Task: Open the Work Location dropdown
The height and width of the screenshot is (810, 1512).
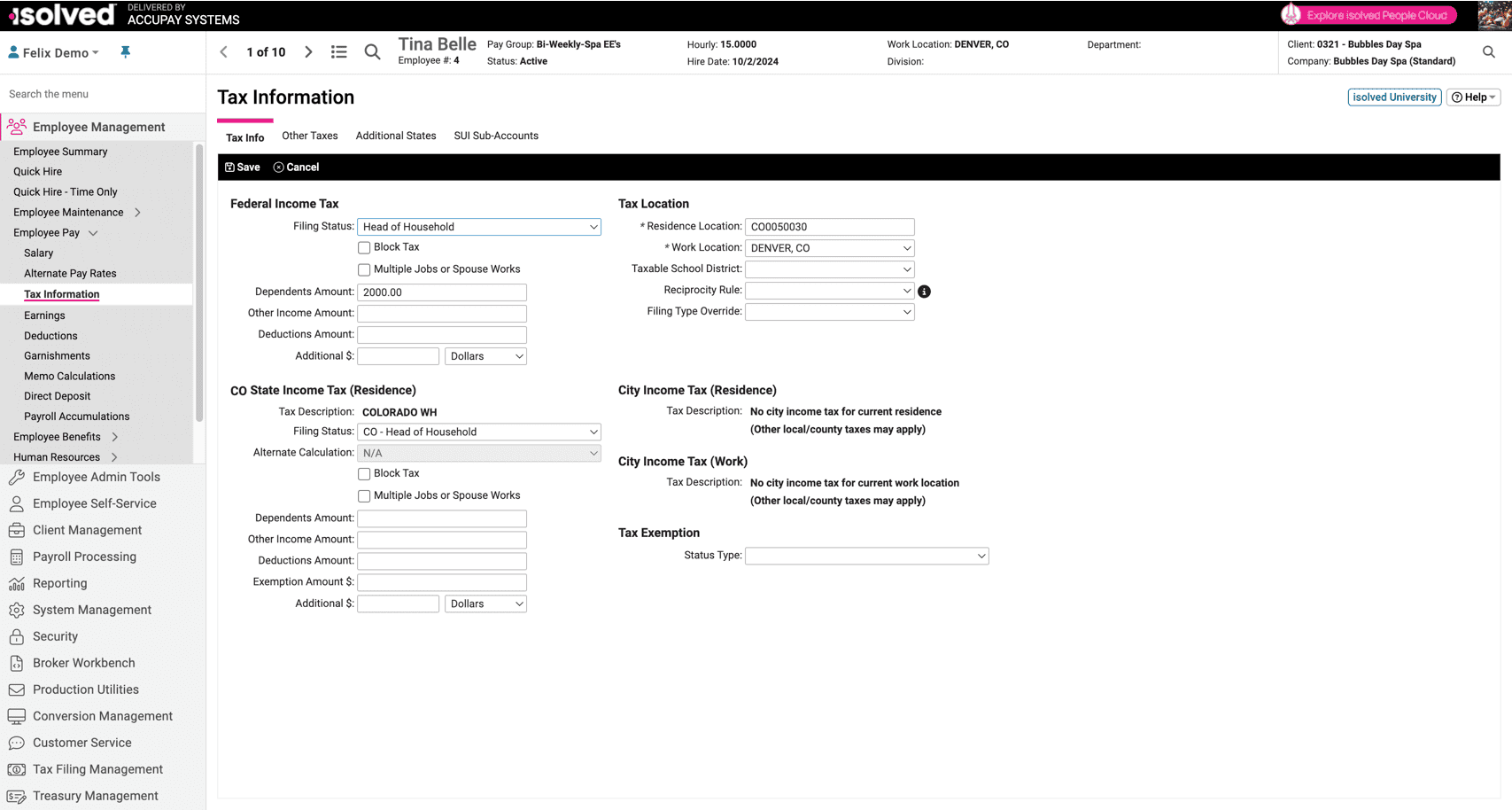Action: point(829,248)
